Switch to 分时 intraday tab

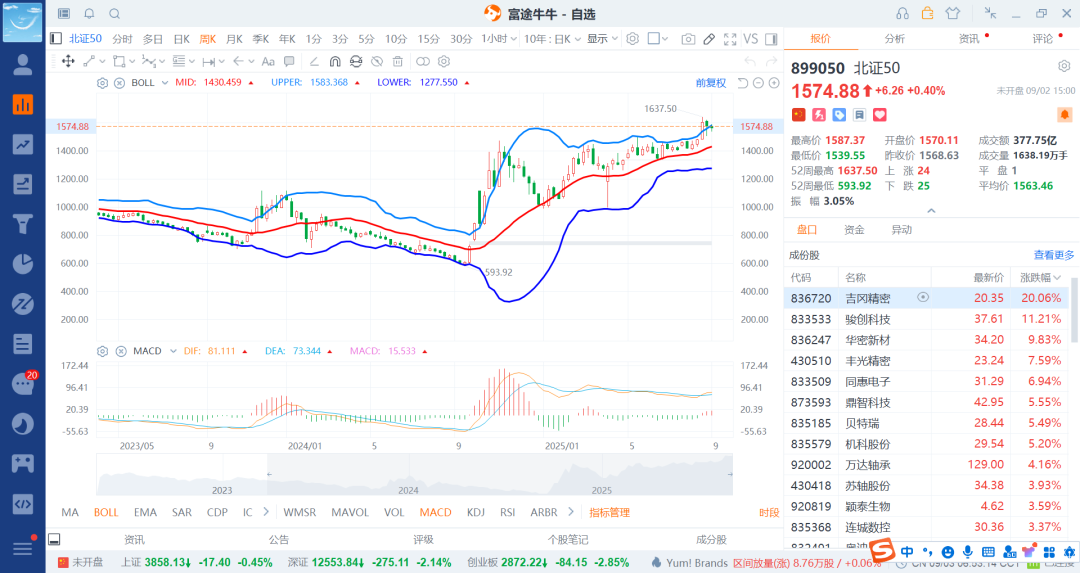click(x=122, y=39)
